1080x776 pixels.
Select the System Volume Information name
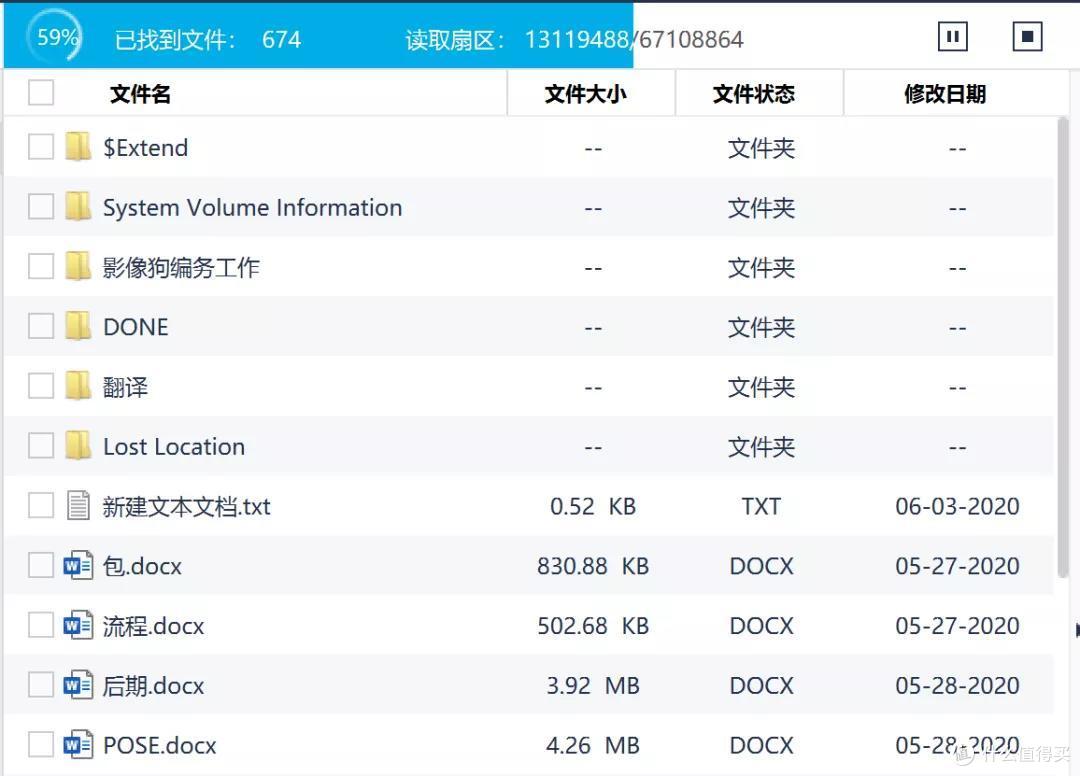click(x=252, y=207)
